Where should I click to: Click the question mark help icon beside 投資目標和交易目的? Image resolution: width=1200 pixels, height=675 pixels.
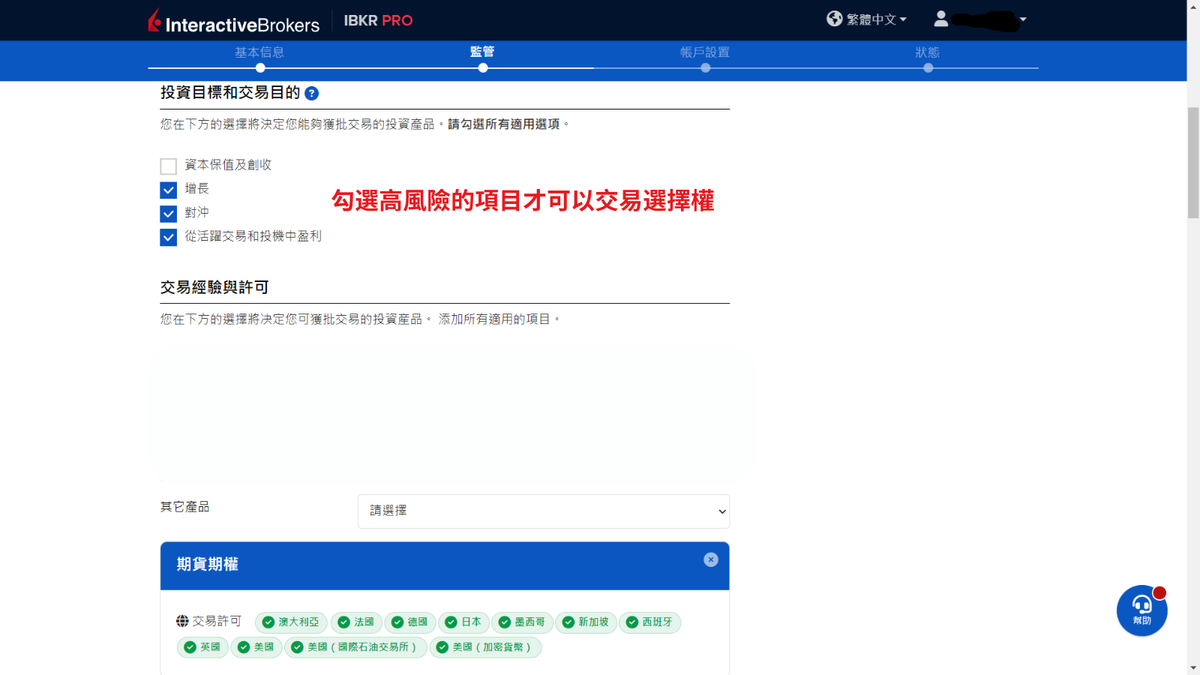coord(311,93)
